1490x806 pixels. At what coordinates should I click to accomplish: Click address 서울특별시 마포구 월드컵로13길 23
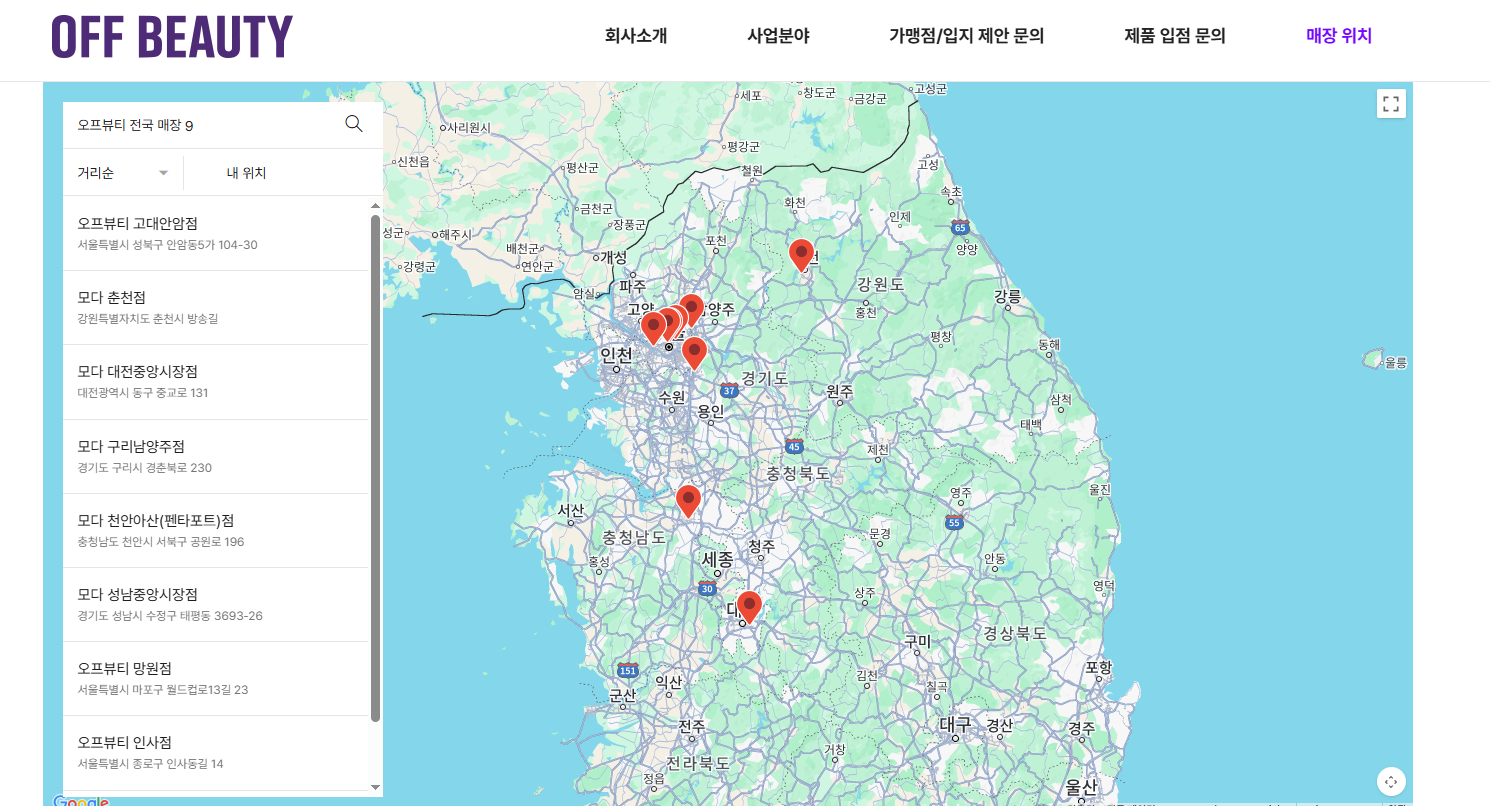[163, 690]
